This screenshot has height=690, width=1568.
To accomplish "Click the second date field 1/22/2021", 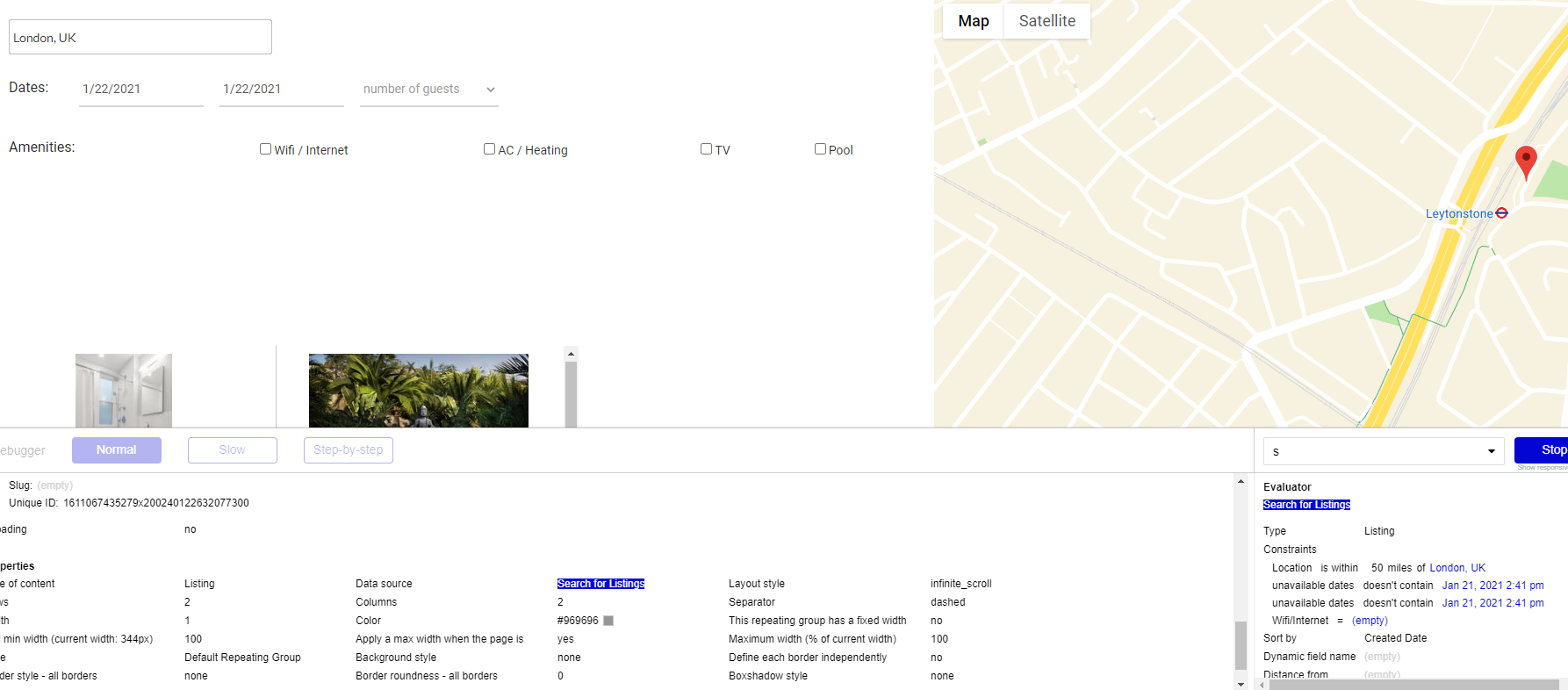I will click(x=282, y=90).
